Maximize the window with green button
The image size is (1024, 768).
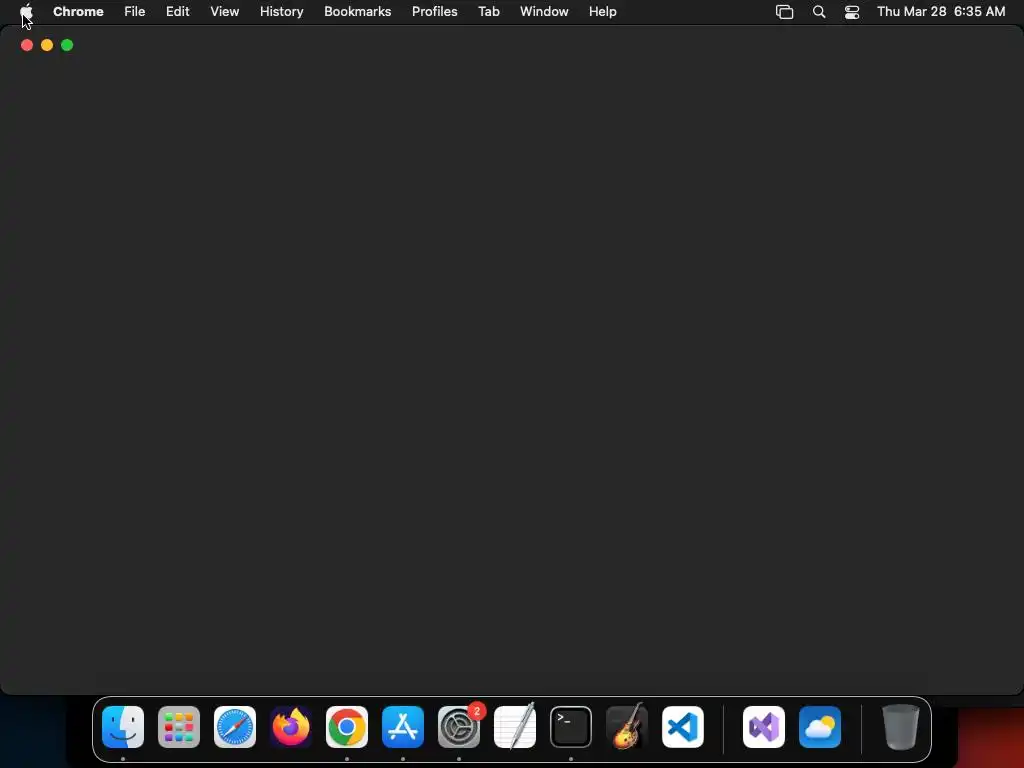pyautogui.click(x=67, y=45)
